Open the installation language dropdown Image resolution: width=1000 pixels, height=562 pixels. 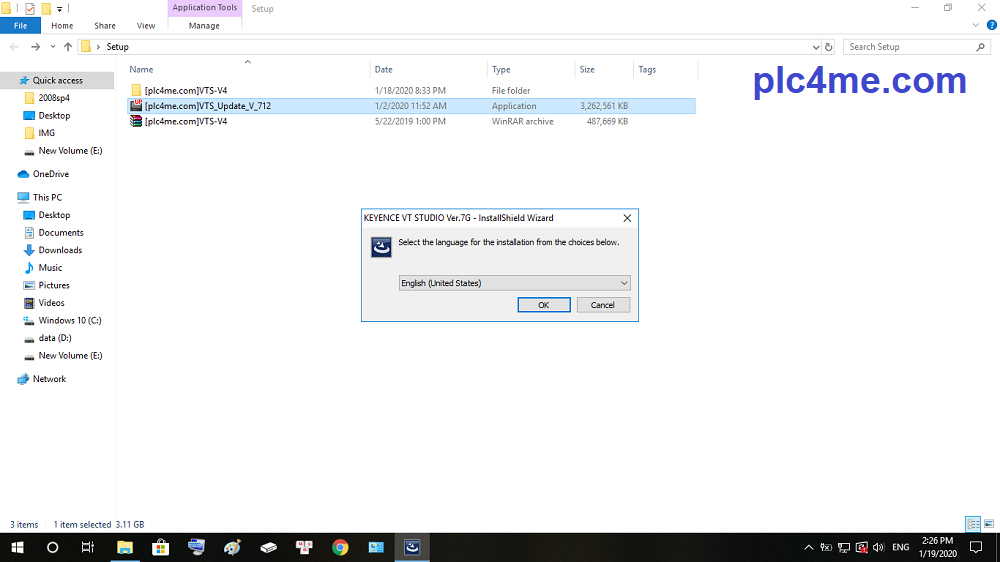(514, 283)
